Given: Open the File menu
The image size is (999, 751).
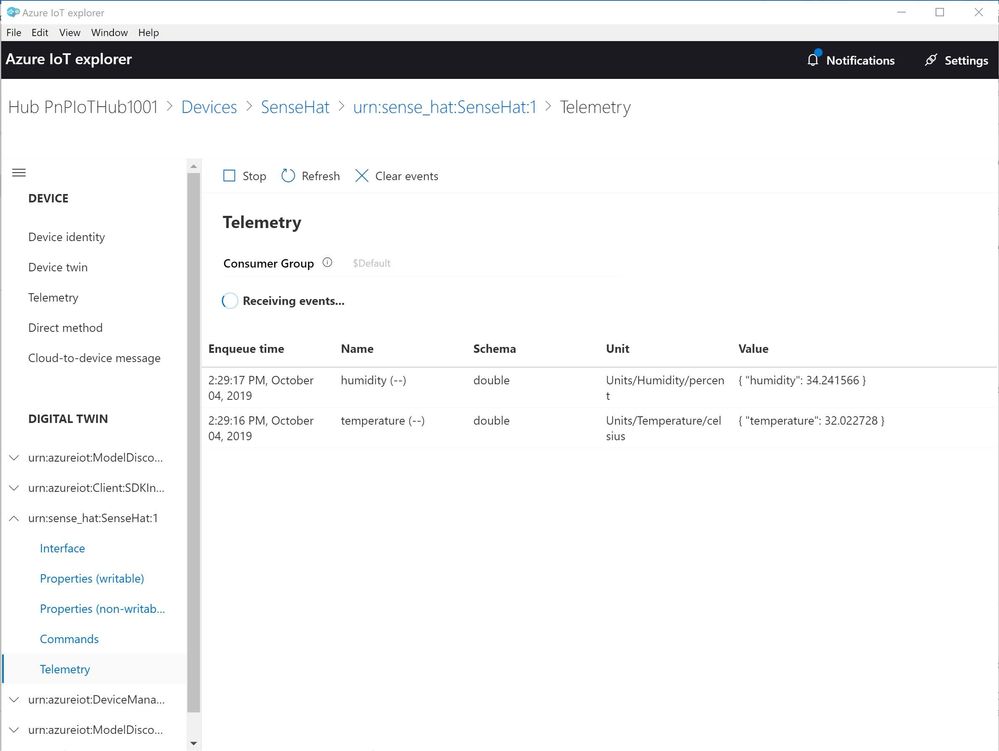Looking at the screenshot, I should [x=13, y=32].
